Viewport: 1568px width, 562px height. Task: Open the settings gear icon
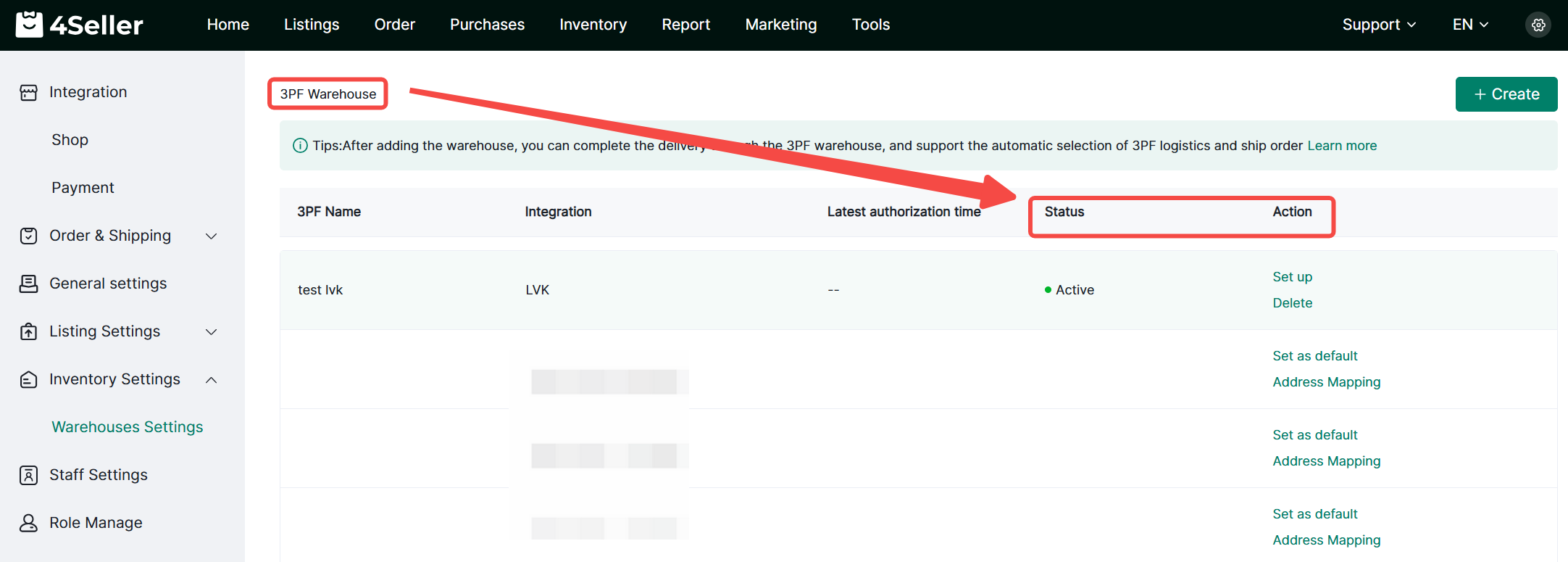coord(1538,25)
